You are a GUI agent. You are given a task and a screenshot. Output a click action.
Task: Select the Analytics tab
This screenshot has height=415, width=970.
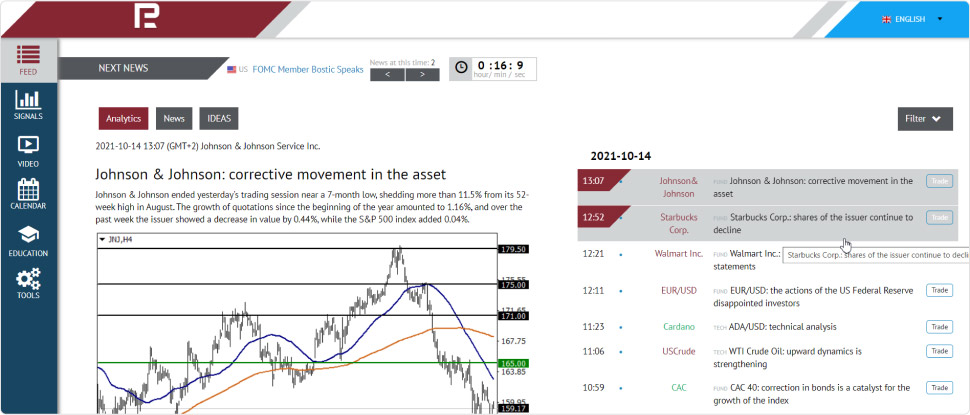(123, 119)
